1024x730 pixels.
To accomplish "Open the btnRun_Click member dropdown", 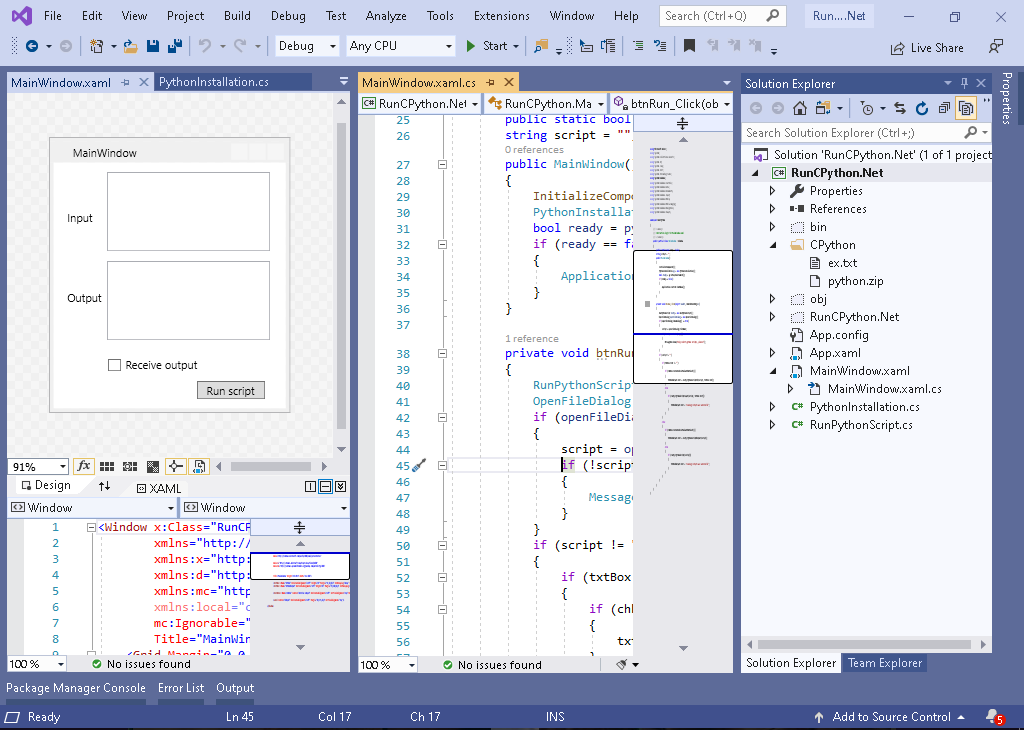I will click(671, 103).
